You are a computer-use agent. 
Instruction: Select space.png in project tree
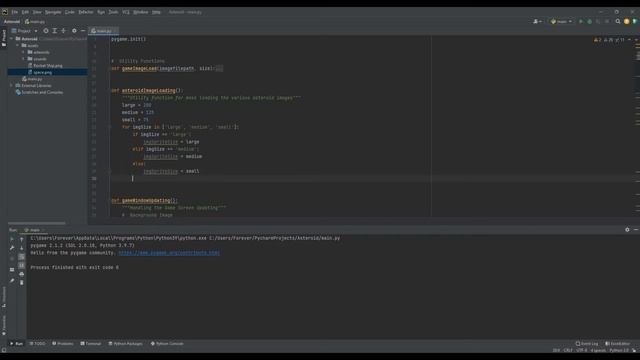coord(42,72)
